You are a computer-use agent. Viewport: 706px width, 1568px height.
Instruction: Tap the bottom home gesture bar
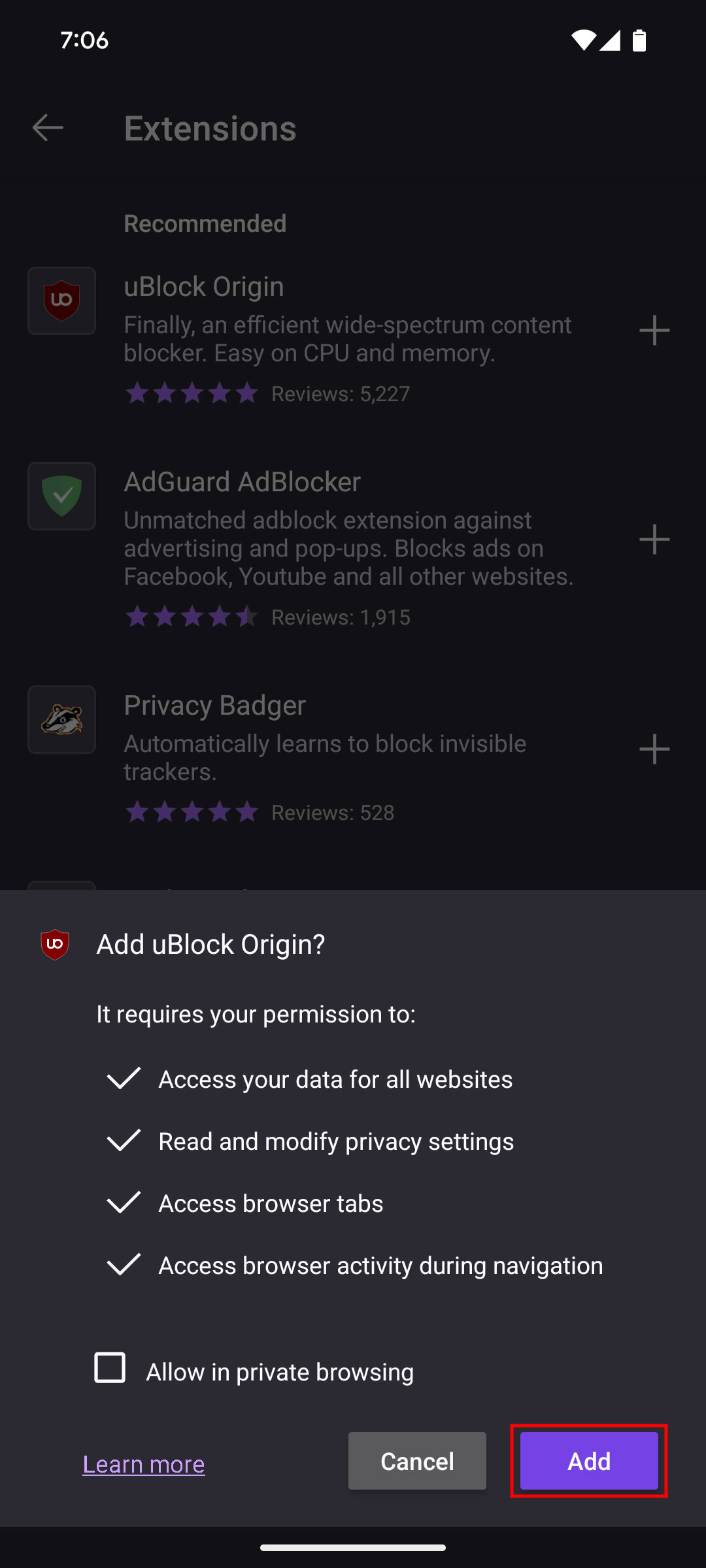click(x=353, y=1547)
